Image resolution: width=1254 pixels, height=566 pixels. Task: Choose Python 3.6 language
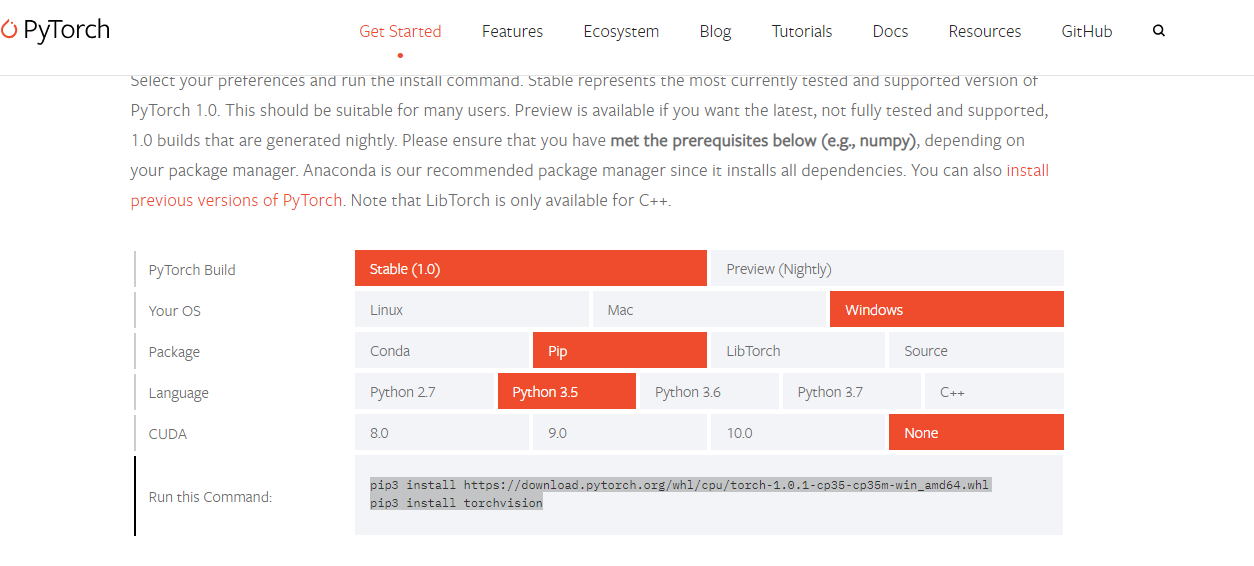coord(709,391)
